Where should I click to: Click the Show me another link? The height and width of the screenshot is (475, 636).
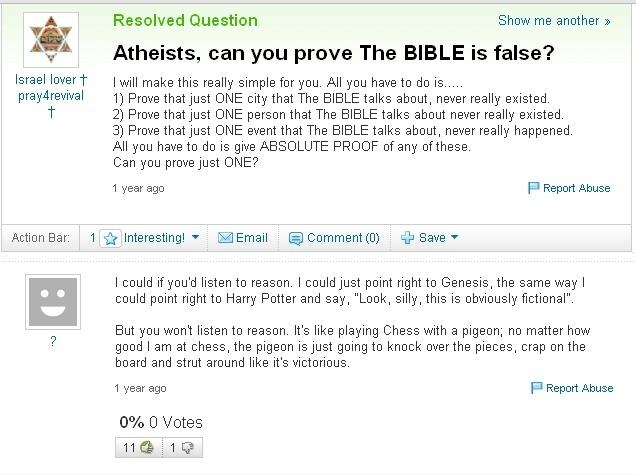(553, 21)
